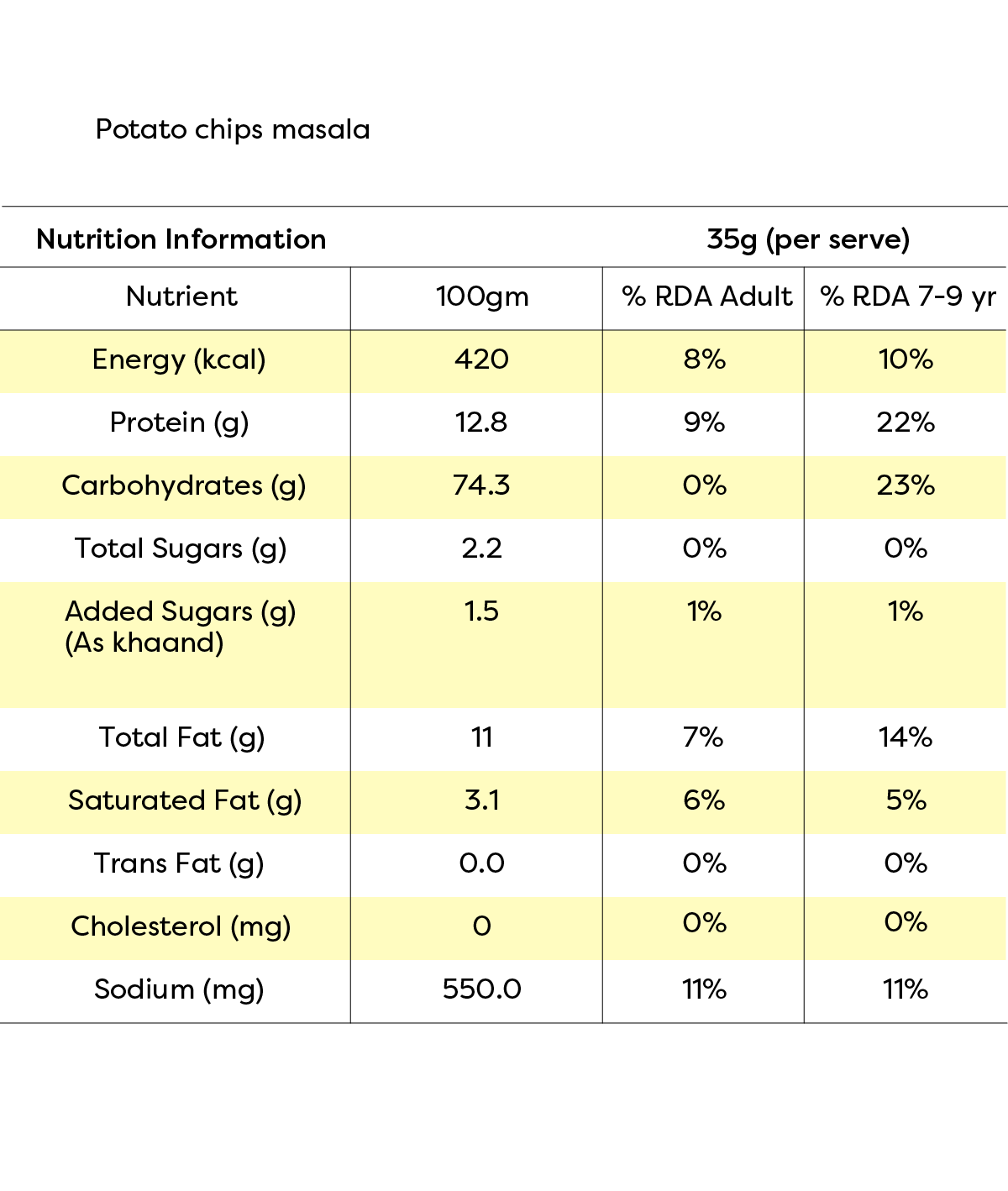Select the Protein (g) row label

pyautogui.click(x=179, y=423)
